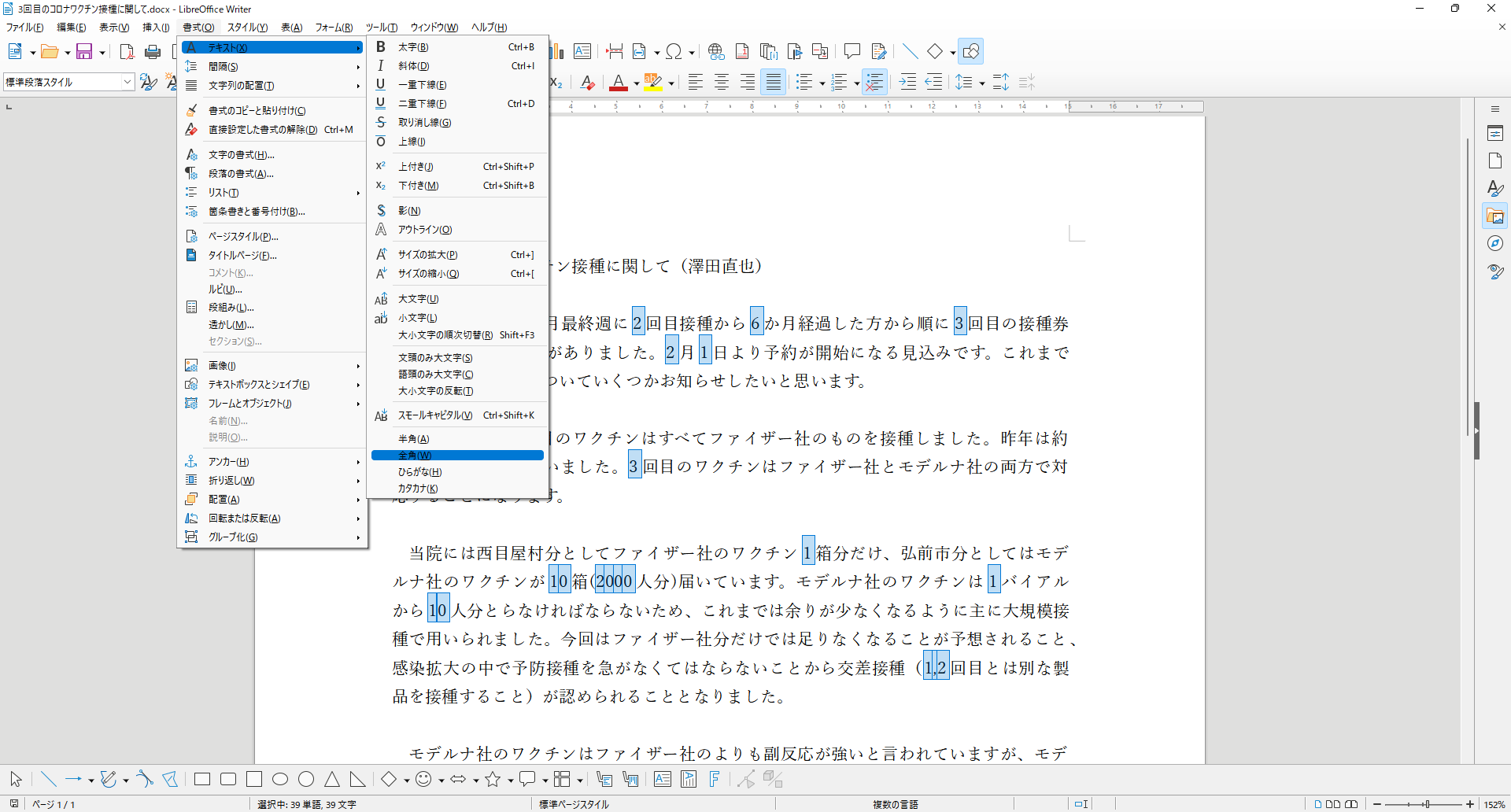Viewport: 1511px width, 812px height.
Task: Toggle unordered bullet list
Action: pyautogui.click(x=804, y=82)
